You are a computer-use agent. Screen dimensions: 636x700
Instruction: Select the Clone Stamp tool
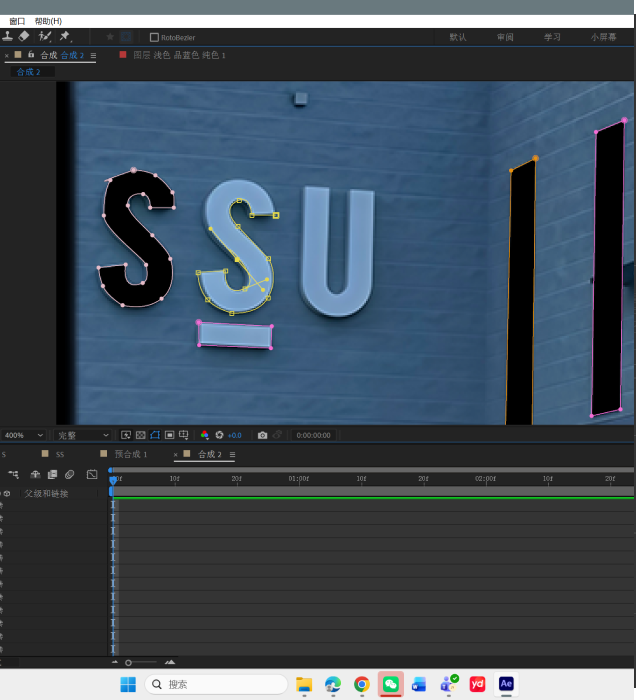(7, 37)
